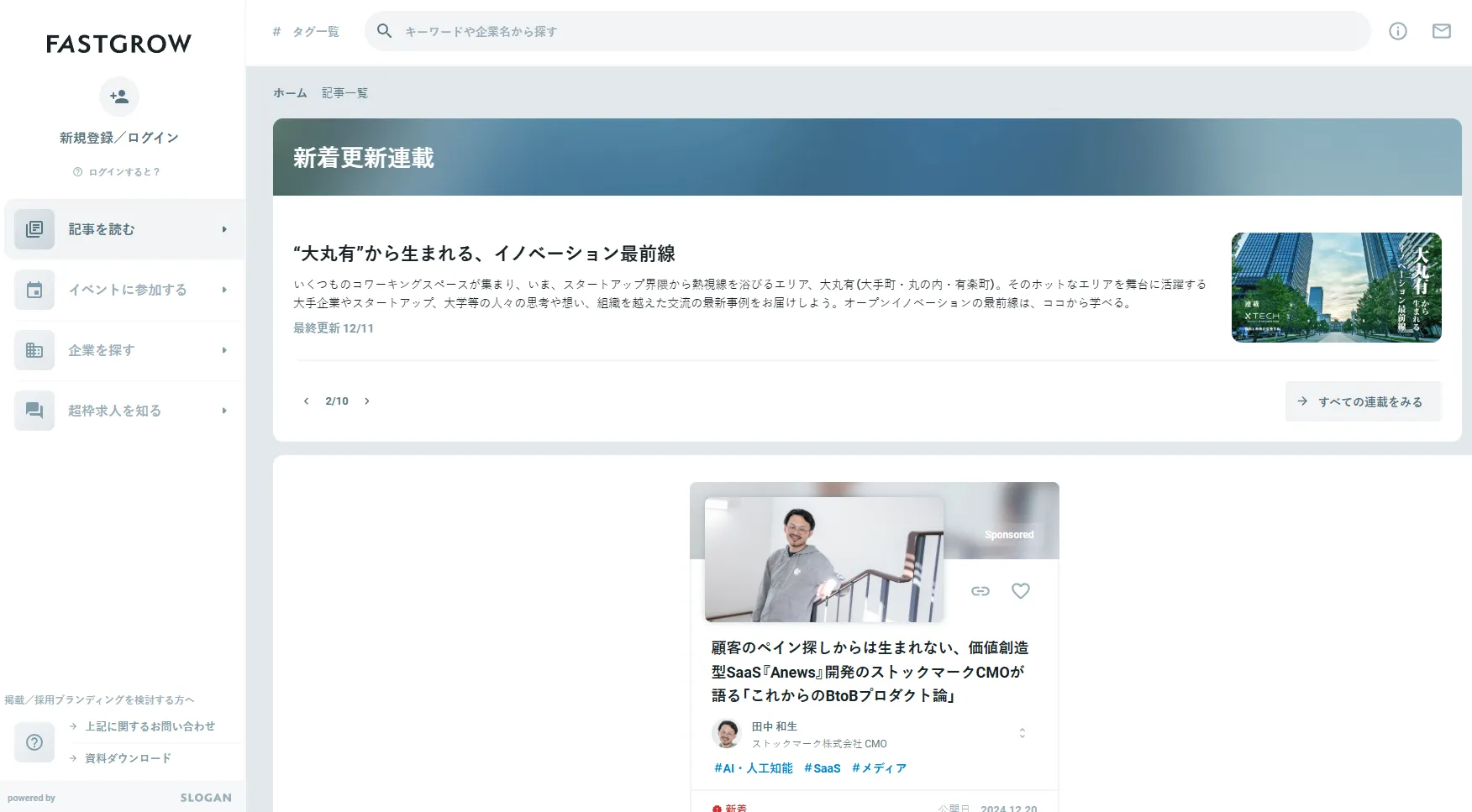The image size is (1472, 812).
Task: Click the info circle icon in header
Action: [x=1398, y=31]
